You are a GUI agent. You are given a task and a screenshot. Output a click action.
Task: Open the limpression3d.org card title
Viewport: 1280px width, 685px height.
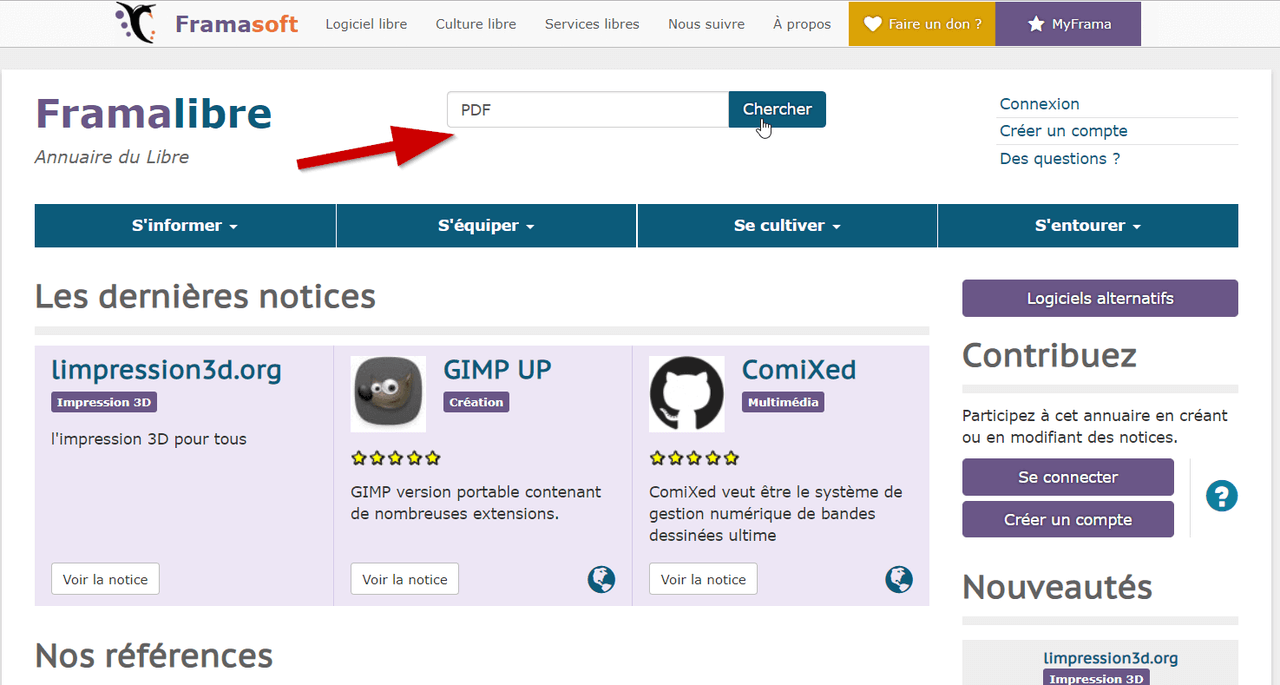point(166,370)
